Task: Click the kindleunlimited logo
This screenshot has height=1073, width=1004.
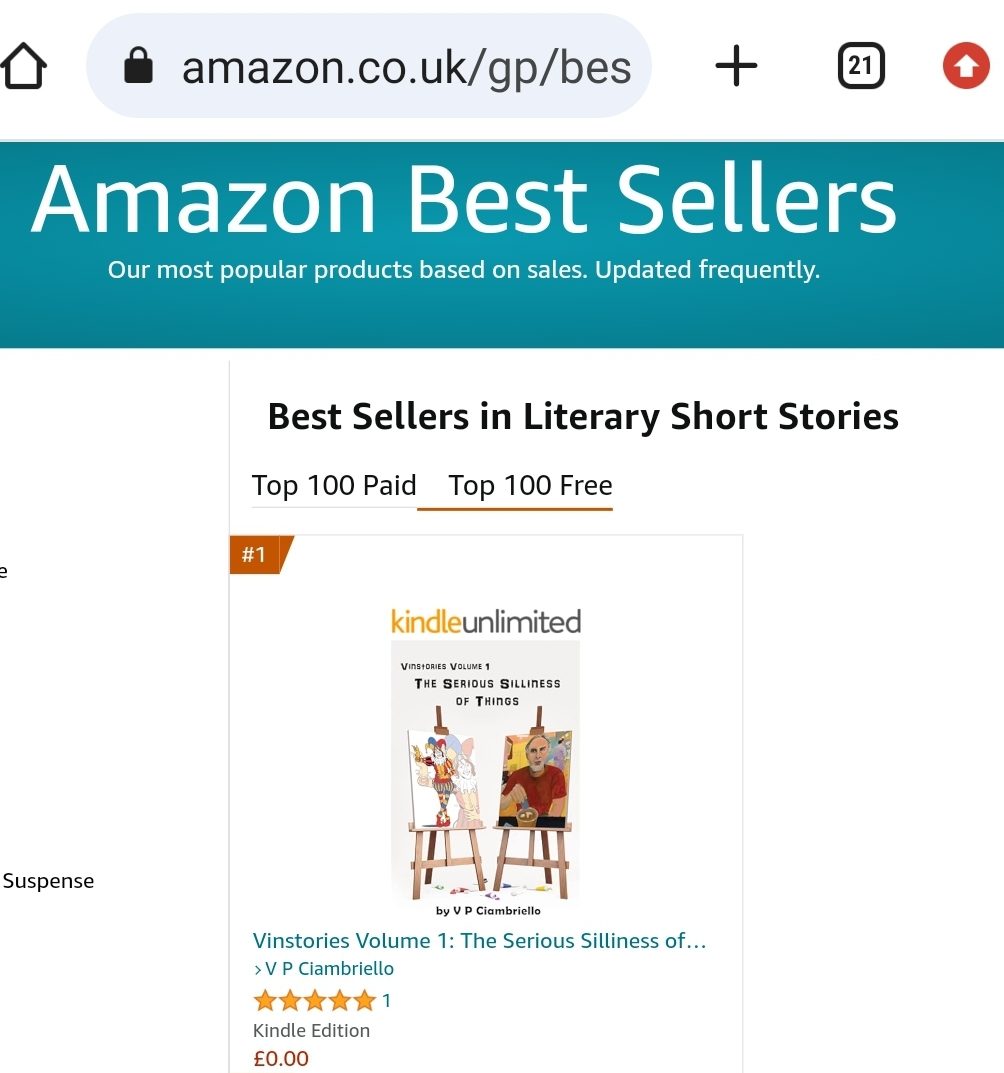Action: 485,622
